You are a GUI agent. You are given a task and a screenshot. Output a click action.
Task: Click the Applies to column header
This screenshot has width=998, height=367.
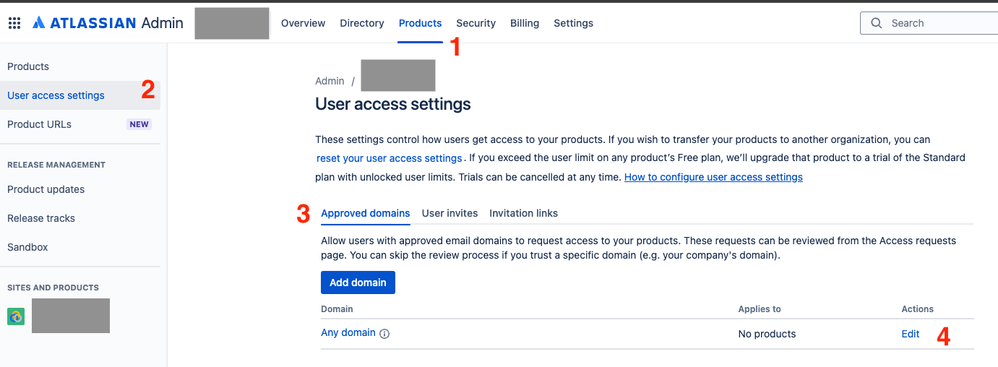(x=759, y=308)
